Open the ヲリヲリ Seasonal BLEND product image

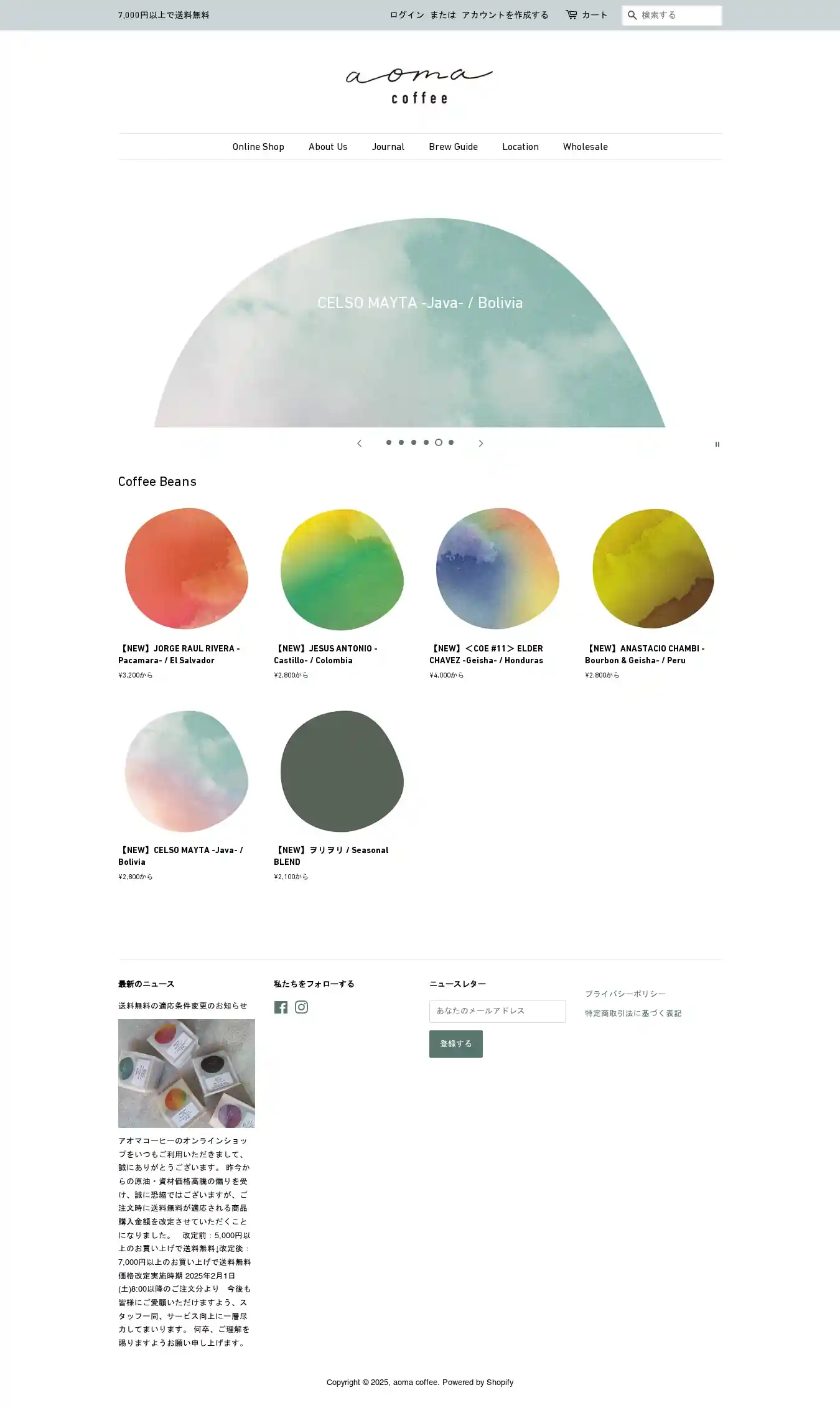pos(342,771)
